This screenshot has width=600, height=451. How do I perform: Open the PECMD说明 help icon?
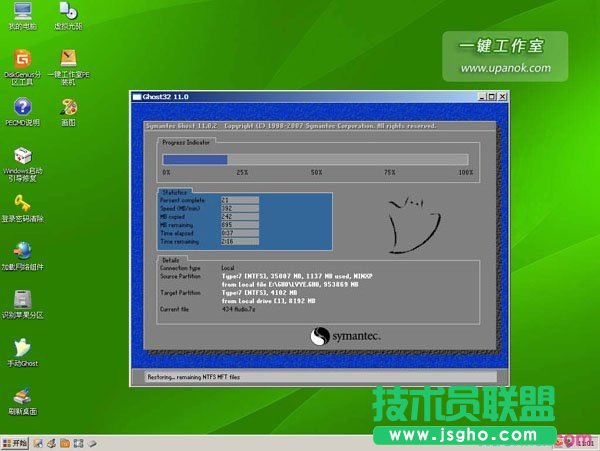coord(22,112)
